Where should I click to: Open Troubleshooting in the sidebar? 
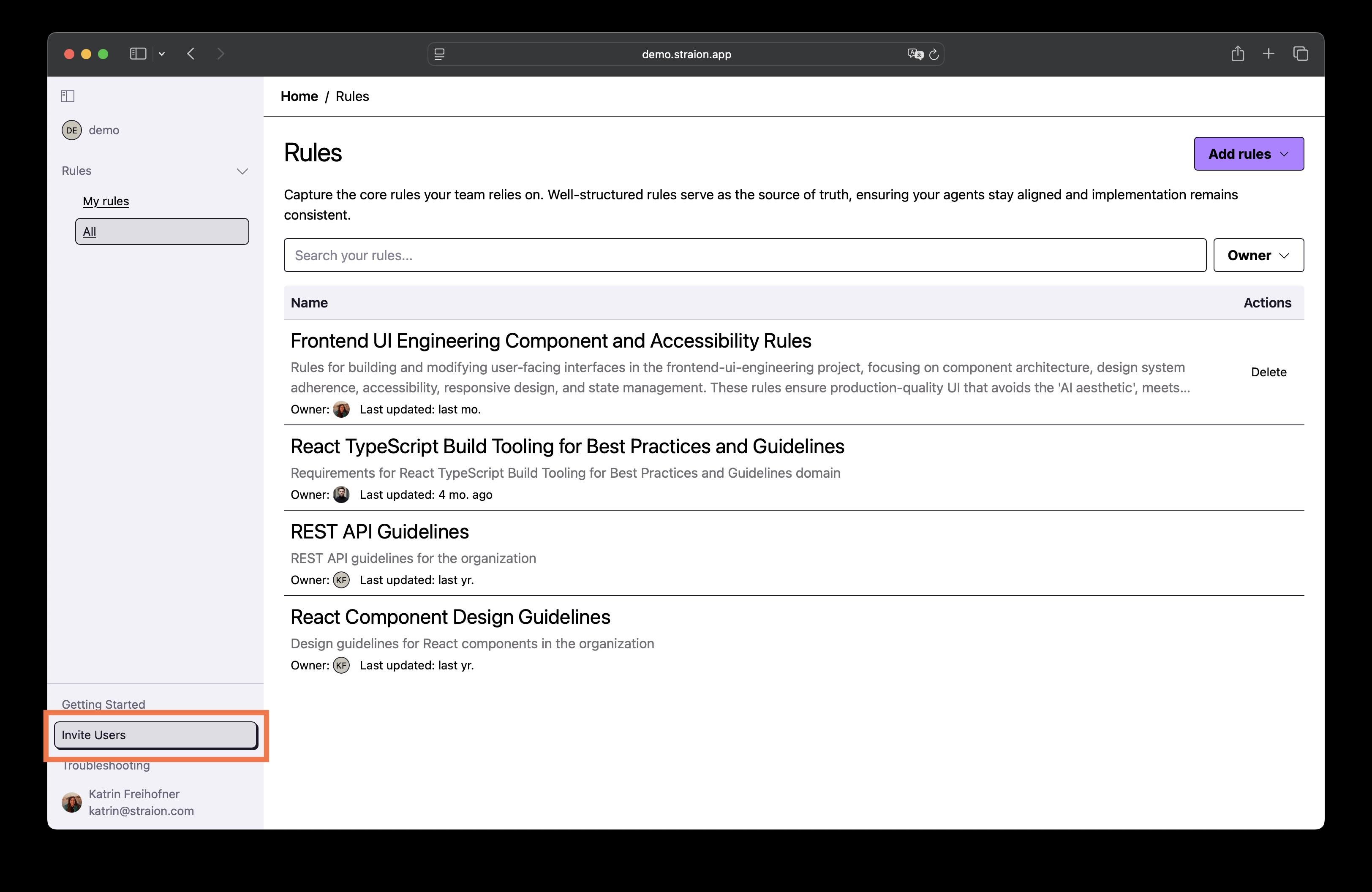pos(106,765)
